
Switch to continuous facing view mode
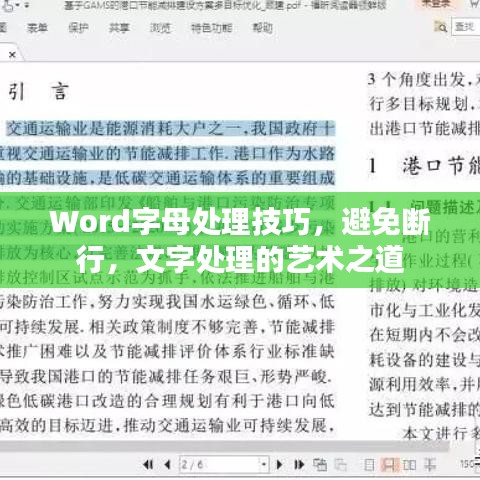(430, 464)
